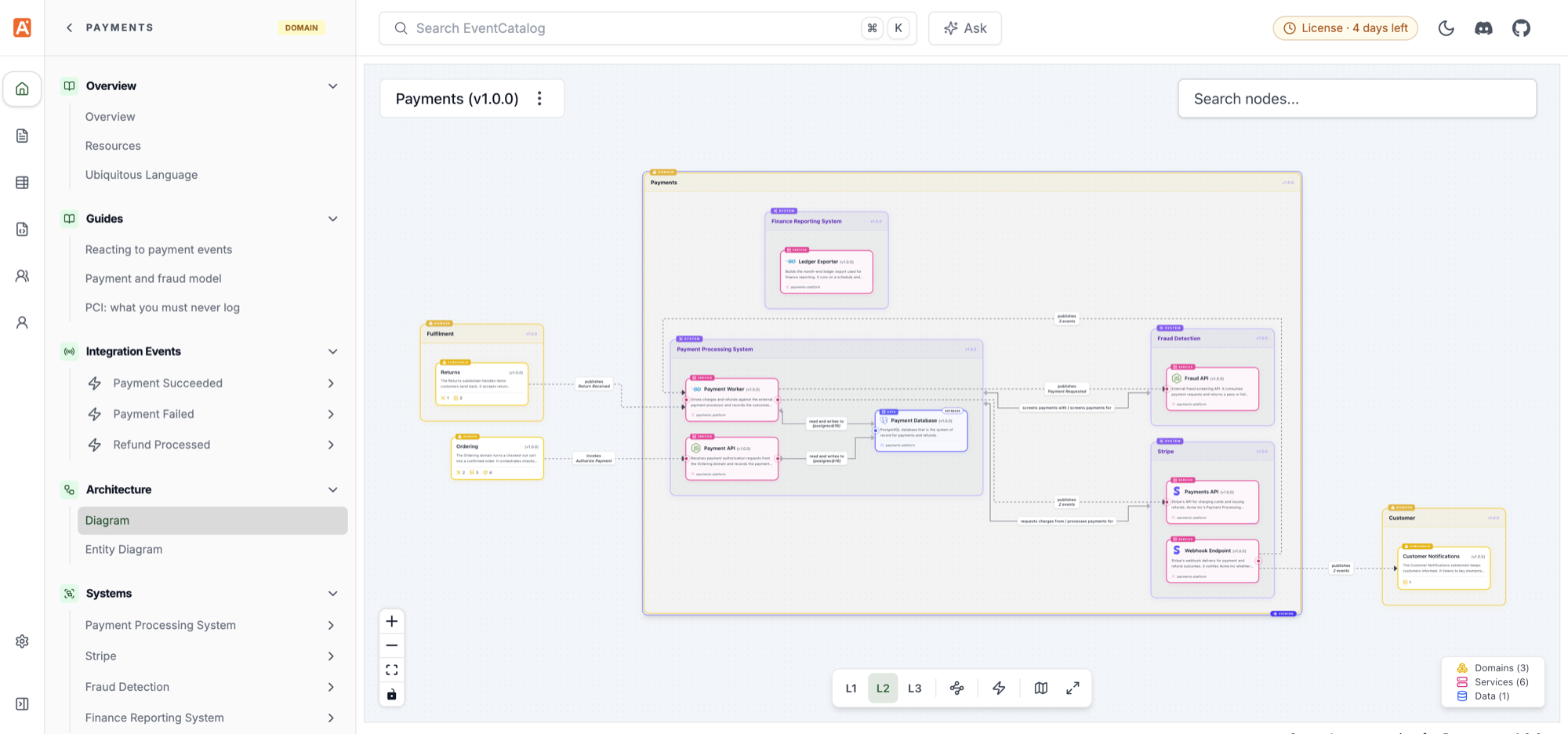The height and width of the screenshot is (734, 1568).
Task: Open settings gear in left rail
Action: (22, 641)
